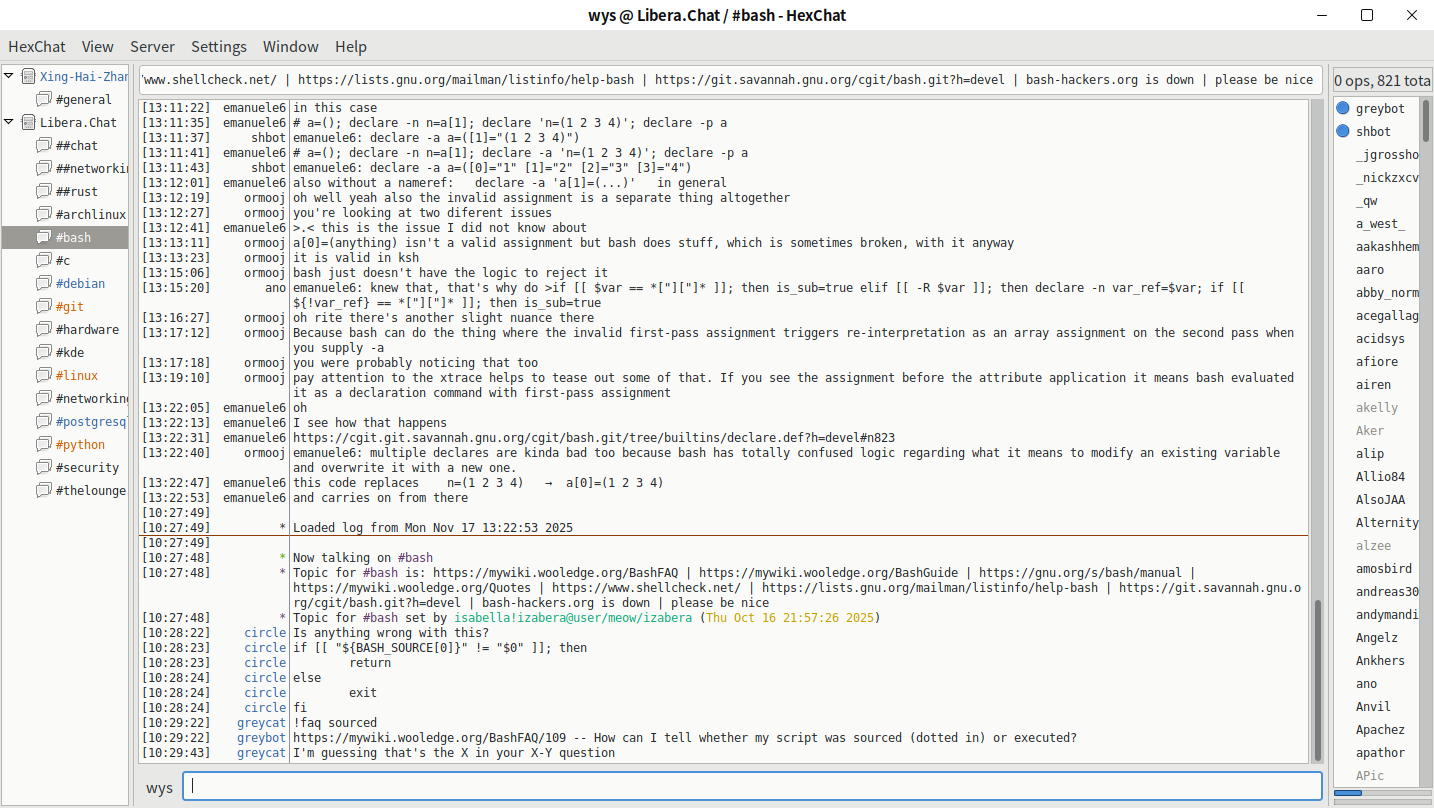
Task: Collapse the Xing-Hai-Zhan server tree
Action: coord(9,76)
